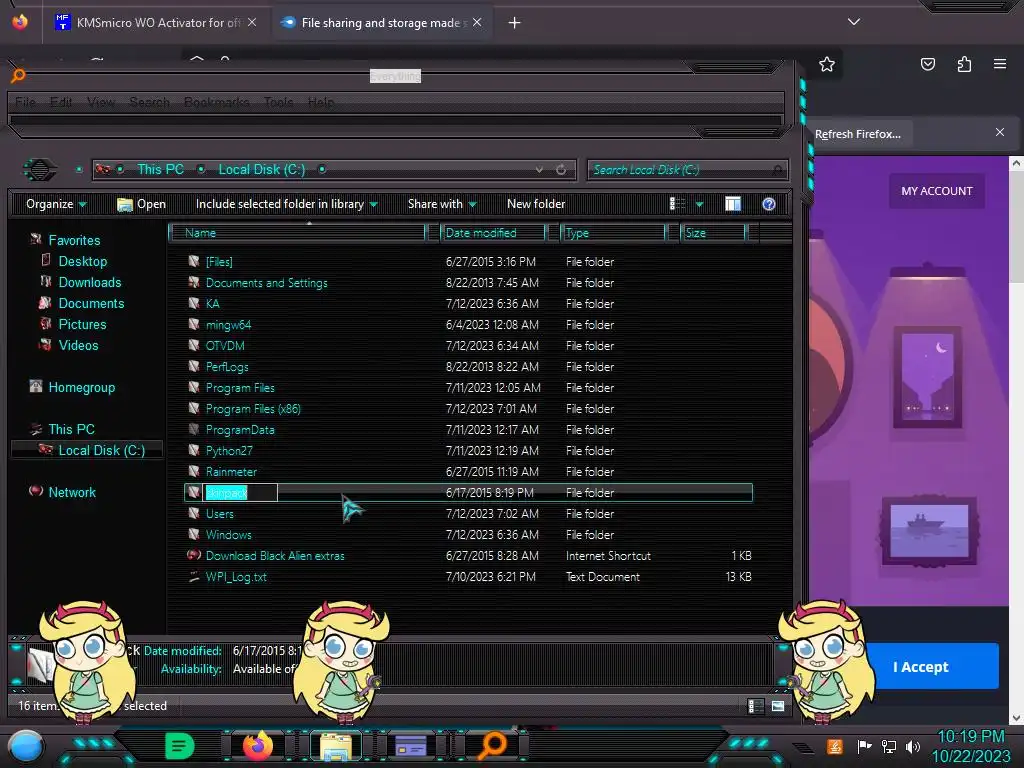Open the address bar history dropdown arrow

point(539,170)
